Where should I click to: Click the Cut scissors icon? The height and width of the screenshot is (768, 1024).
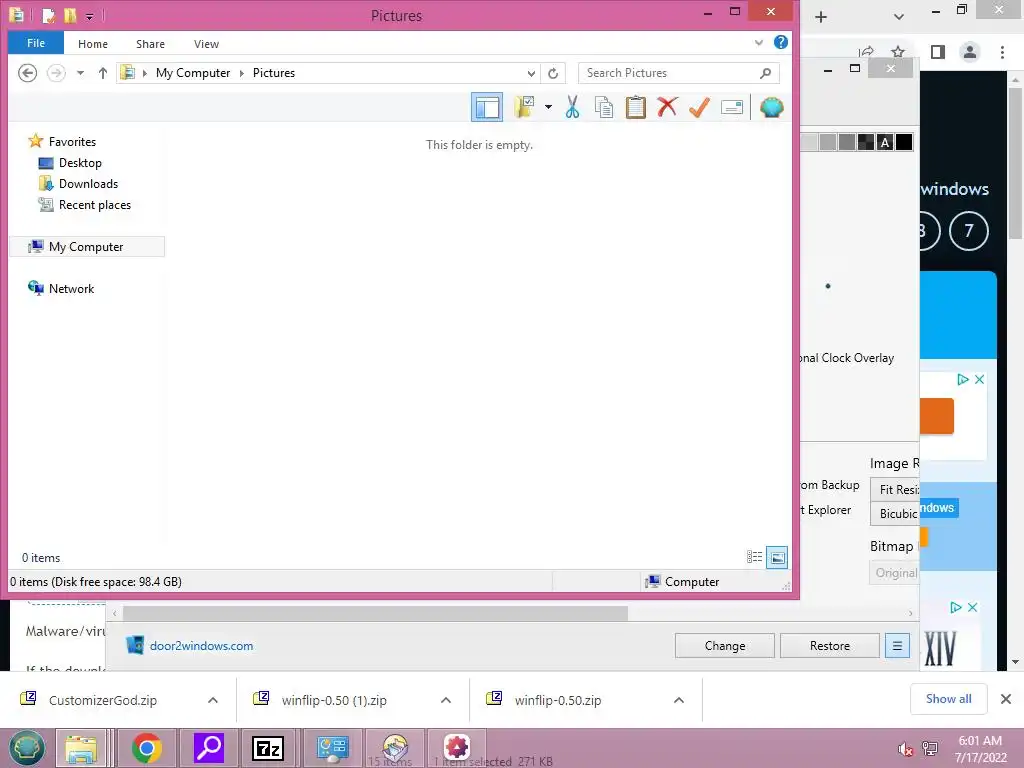tap(572, 107)
